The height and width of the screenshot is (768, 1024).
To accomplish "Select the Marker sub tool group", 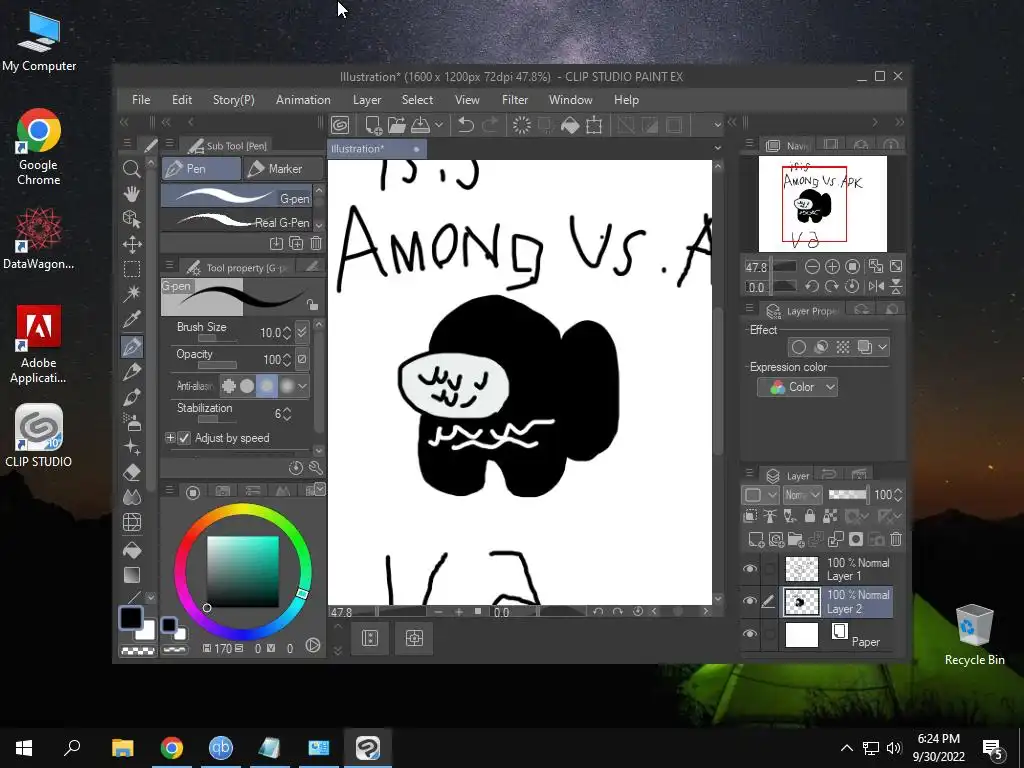I will 283,168.
